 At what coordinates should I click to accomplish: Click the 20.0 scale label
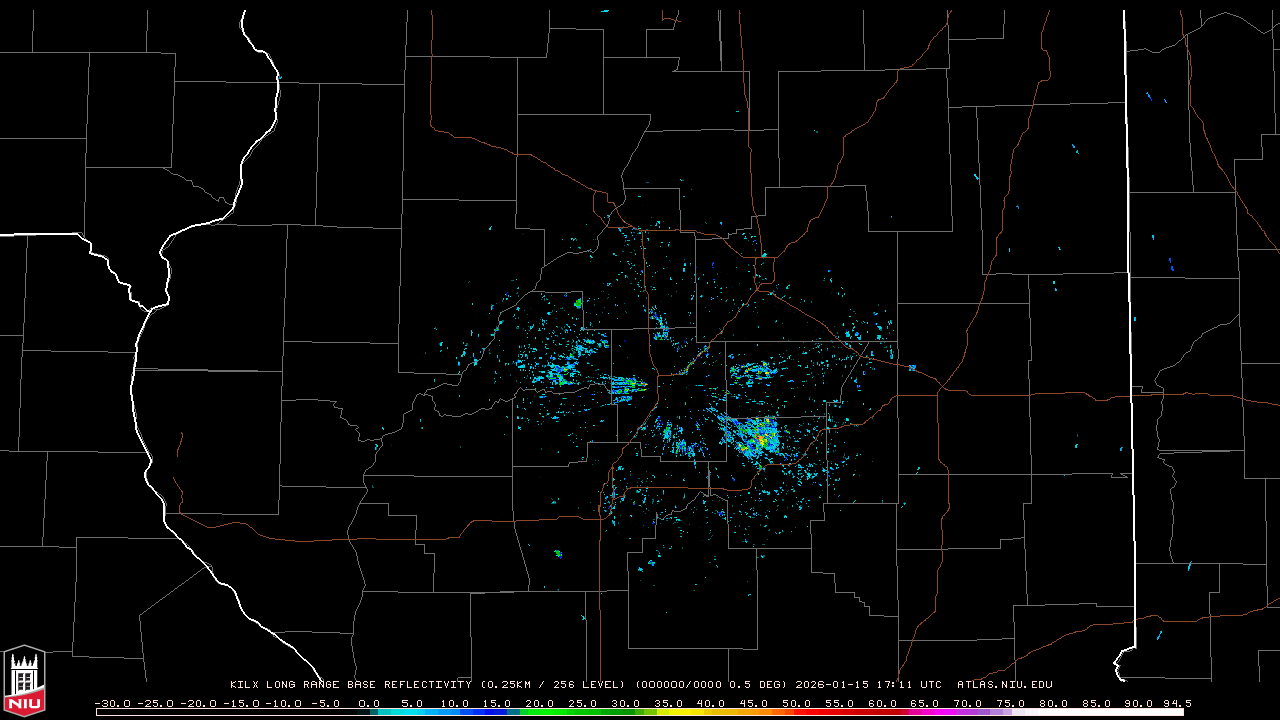539,703
